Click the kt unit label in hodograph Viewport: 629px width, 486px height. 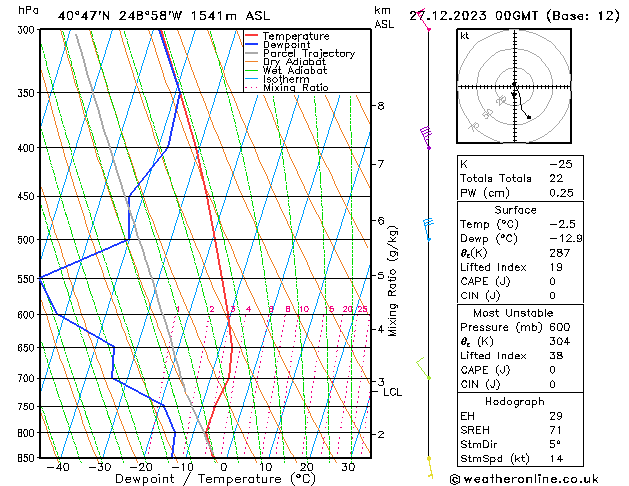click(465, 36)
